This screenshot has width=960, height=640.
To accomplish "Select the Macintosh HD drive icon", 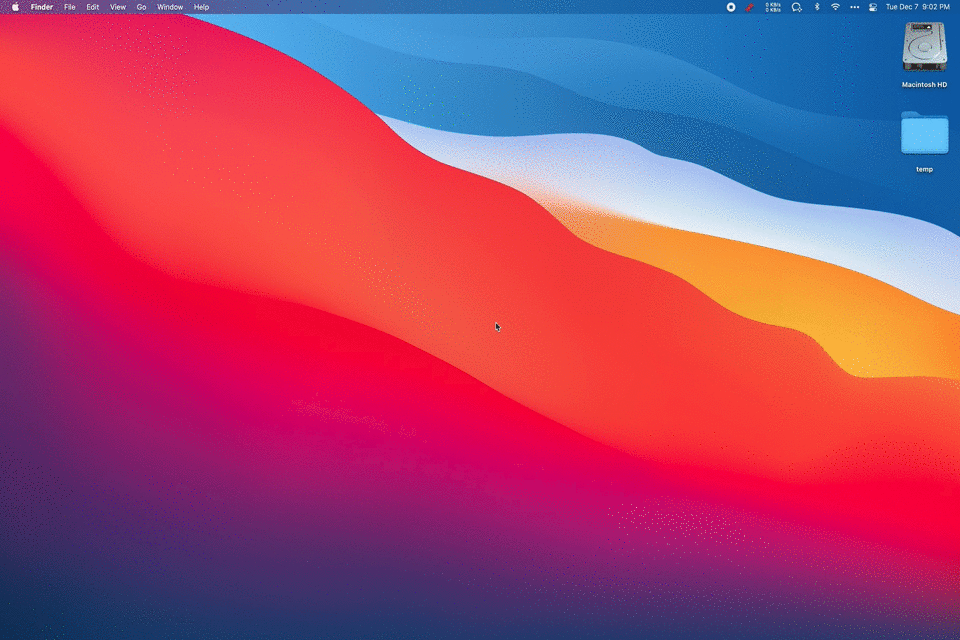I will click(924, 47).
